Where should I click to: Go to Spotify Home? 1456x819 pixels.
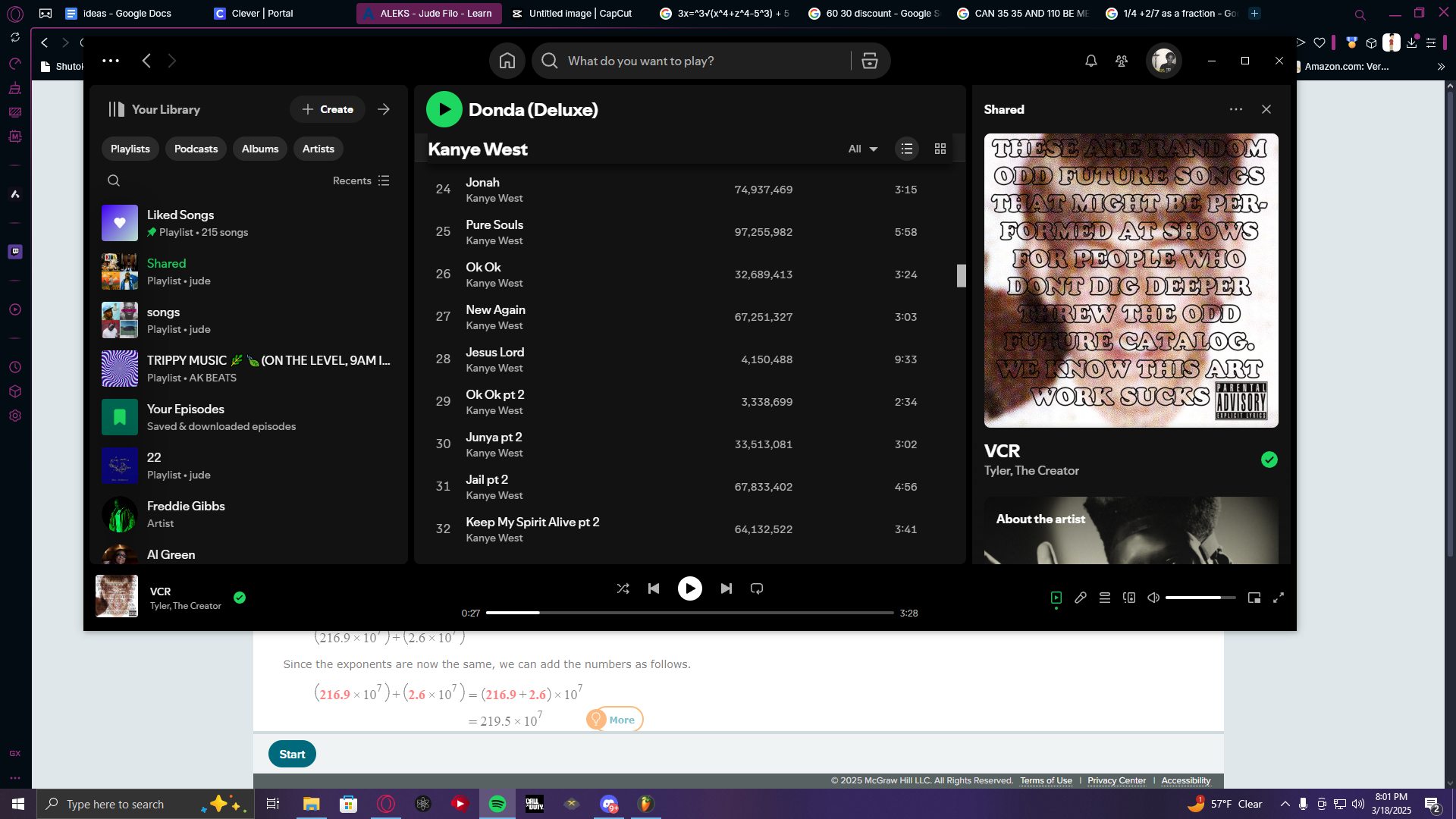tap(507, 61)
